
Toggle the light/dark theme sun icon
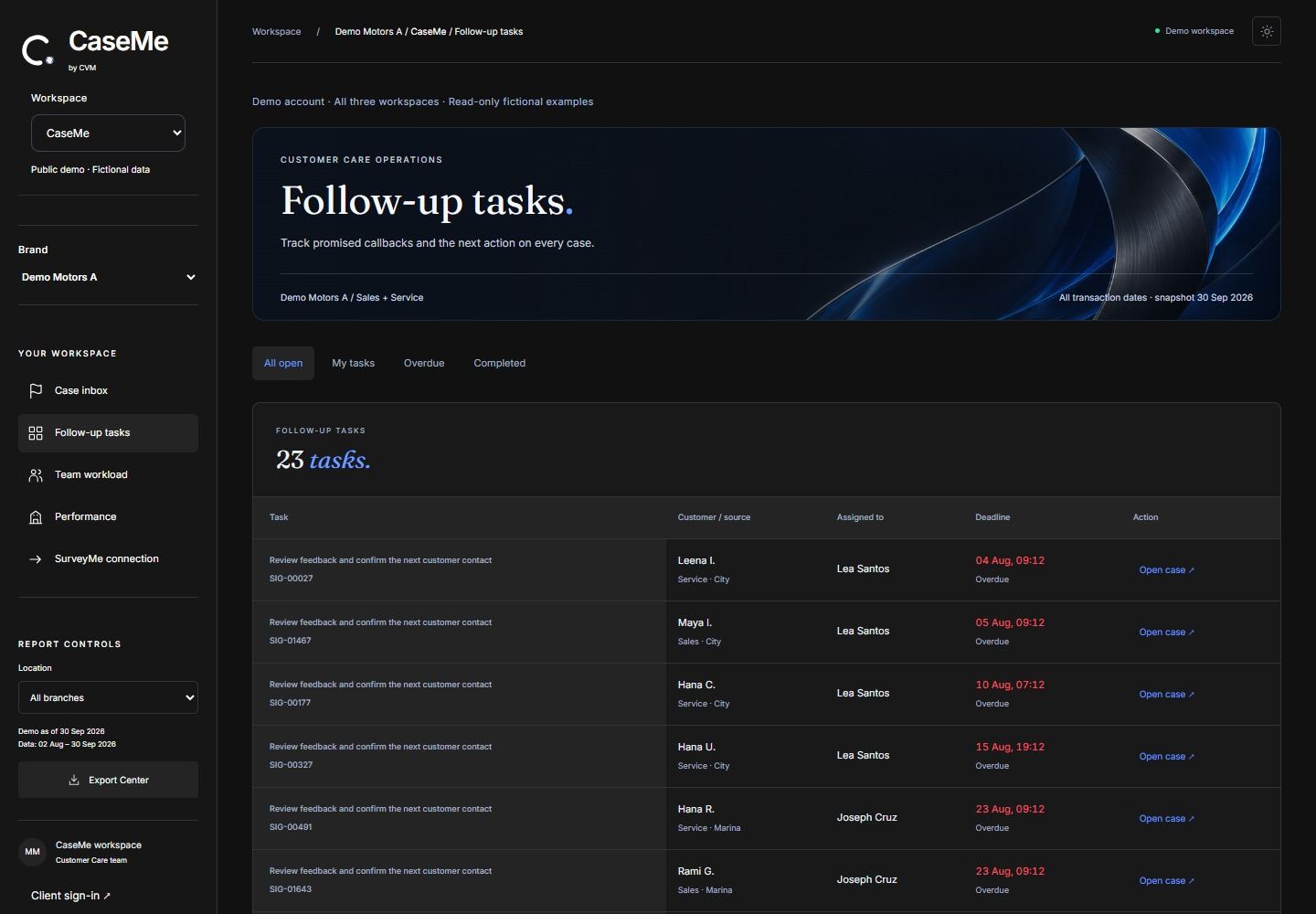pos(1267,31)
